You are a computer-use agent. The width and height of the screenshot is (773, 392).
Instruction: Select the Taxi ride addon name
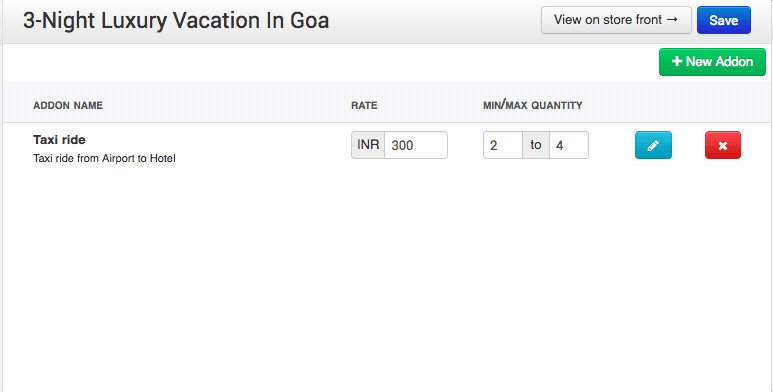pos(59,140)
